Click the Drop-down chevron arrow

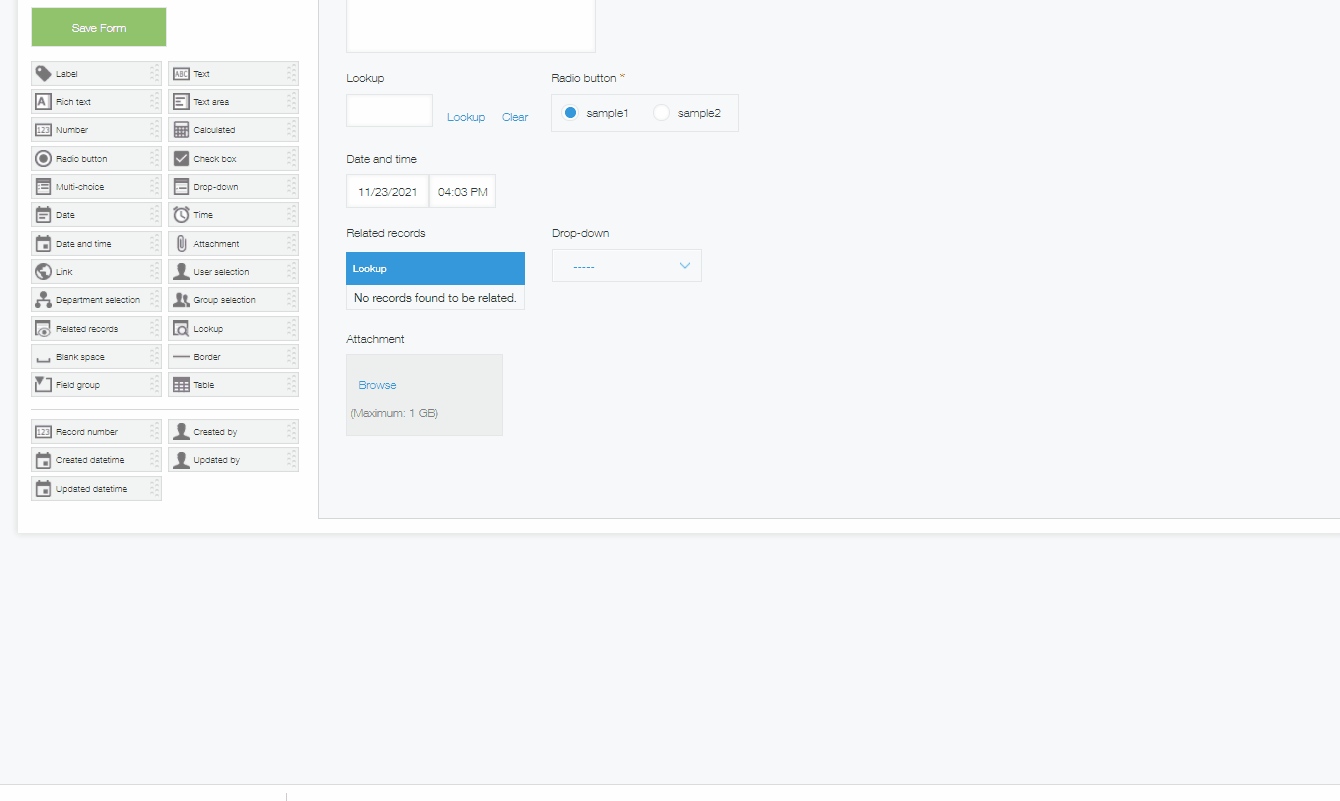[x=685, y=266]
